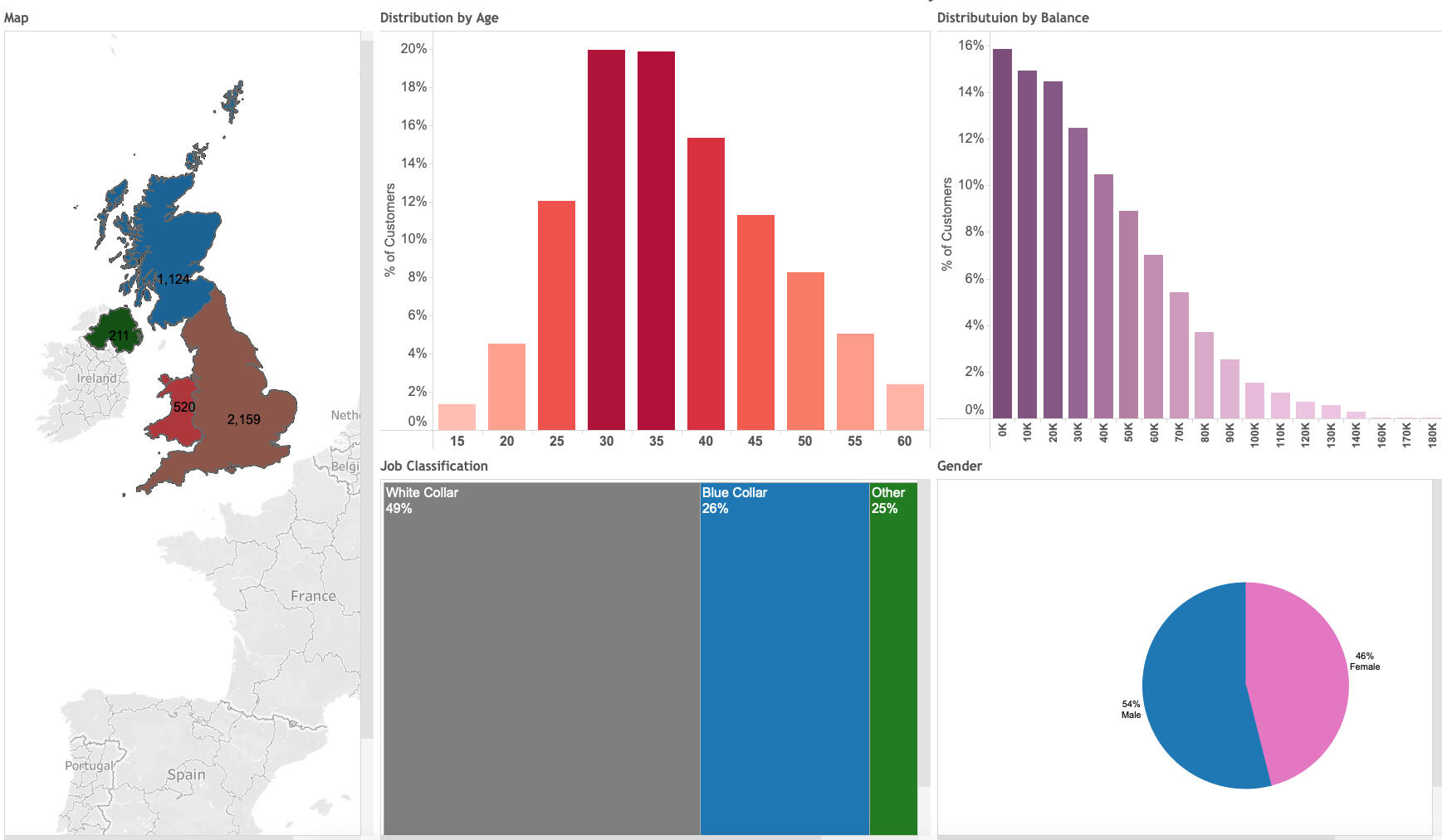The height and width of the screenshot is (840, 1442).
Task: Select the age 45 bar
Action: [755, 322]
